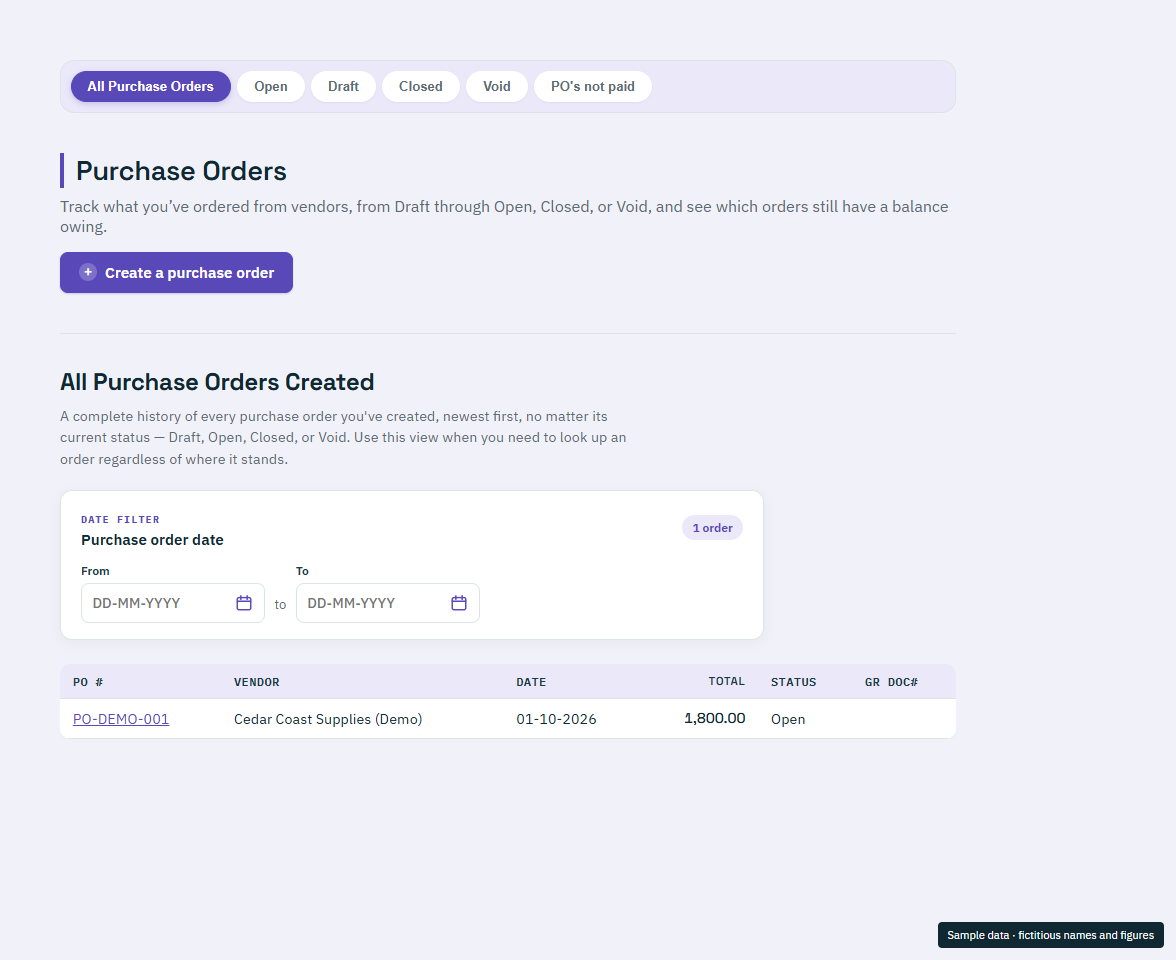Click the Sample data fictitious names notice

(1051, 935)
